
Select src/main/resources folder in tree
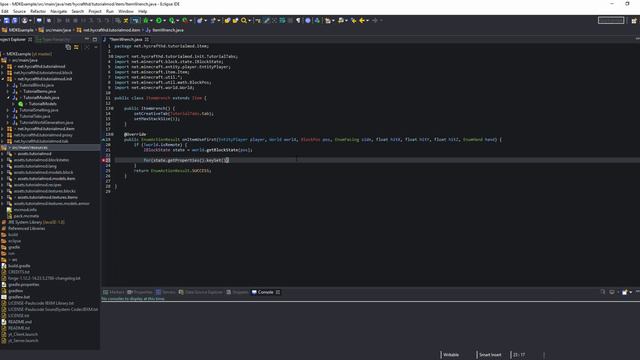[x=29, y=147]
